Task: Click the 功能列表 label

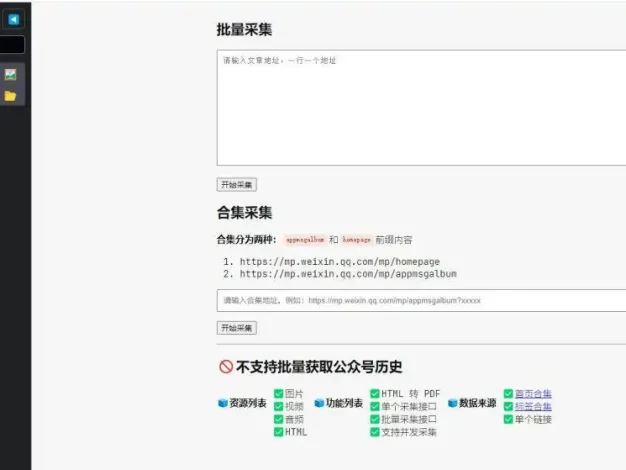Action: click(x=344, y=403)
